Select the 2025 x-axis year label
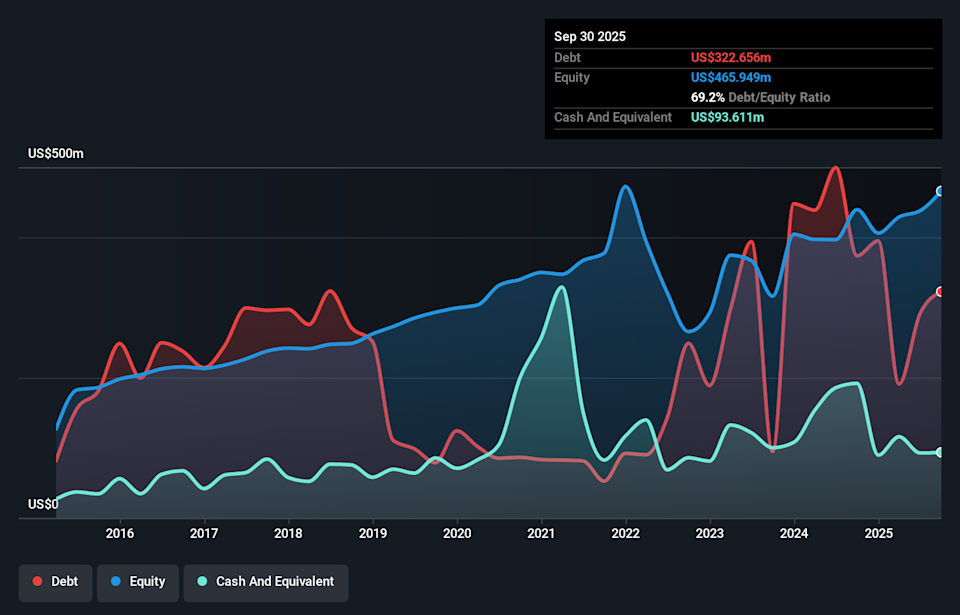Screen dimensions: 960x615 coord(878,532)
